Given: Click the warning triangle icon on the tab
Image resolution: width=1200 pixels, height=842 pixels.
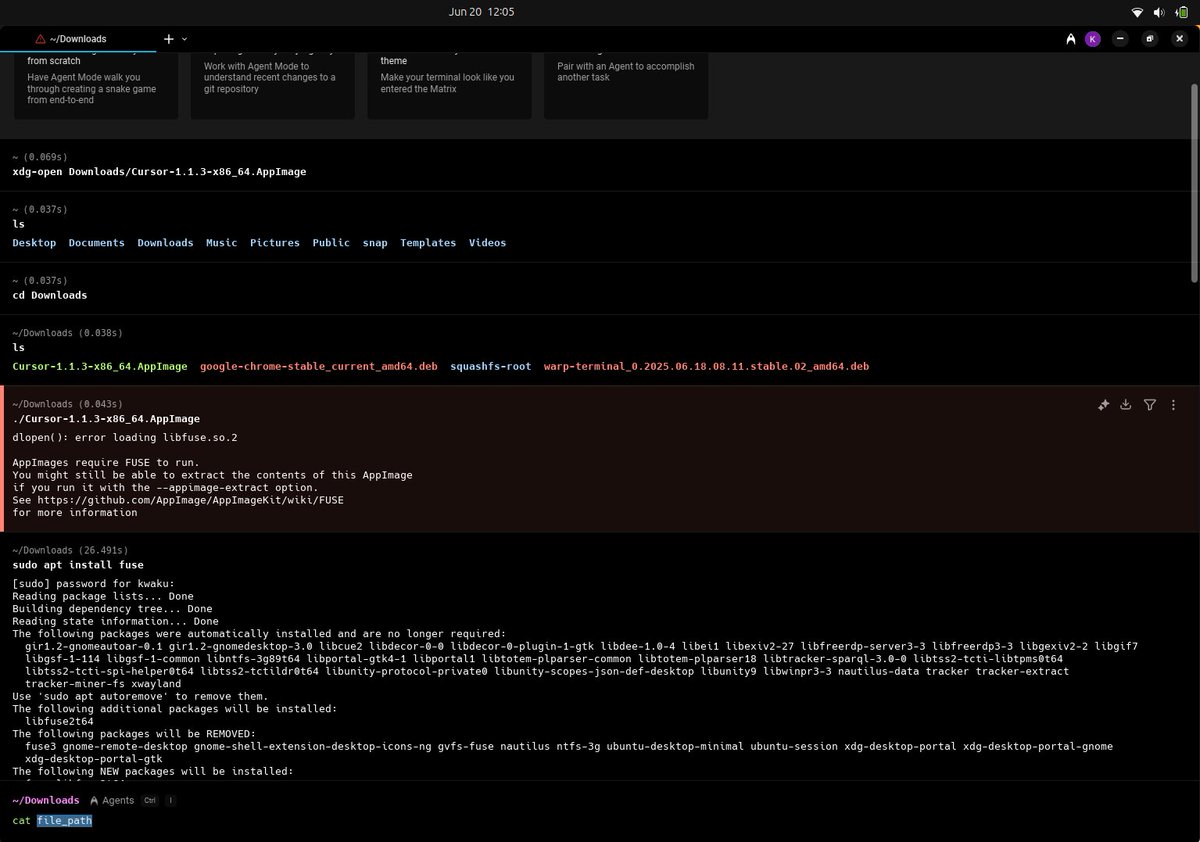Looking at the screenshot, I should coord(40,39).
